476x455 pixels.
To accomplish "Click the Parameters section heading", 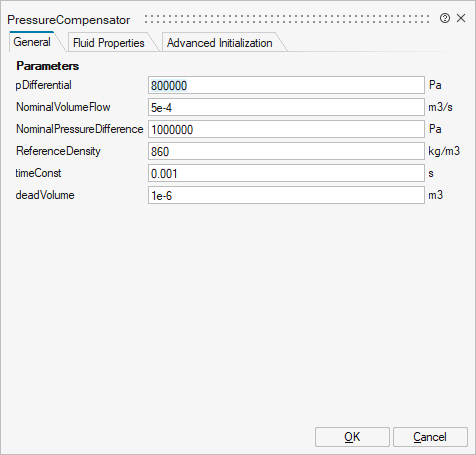I will pos(48,66).
